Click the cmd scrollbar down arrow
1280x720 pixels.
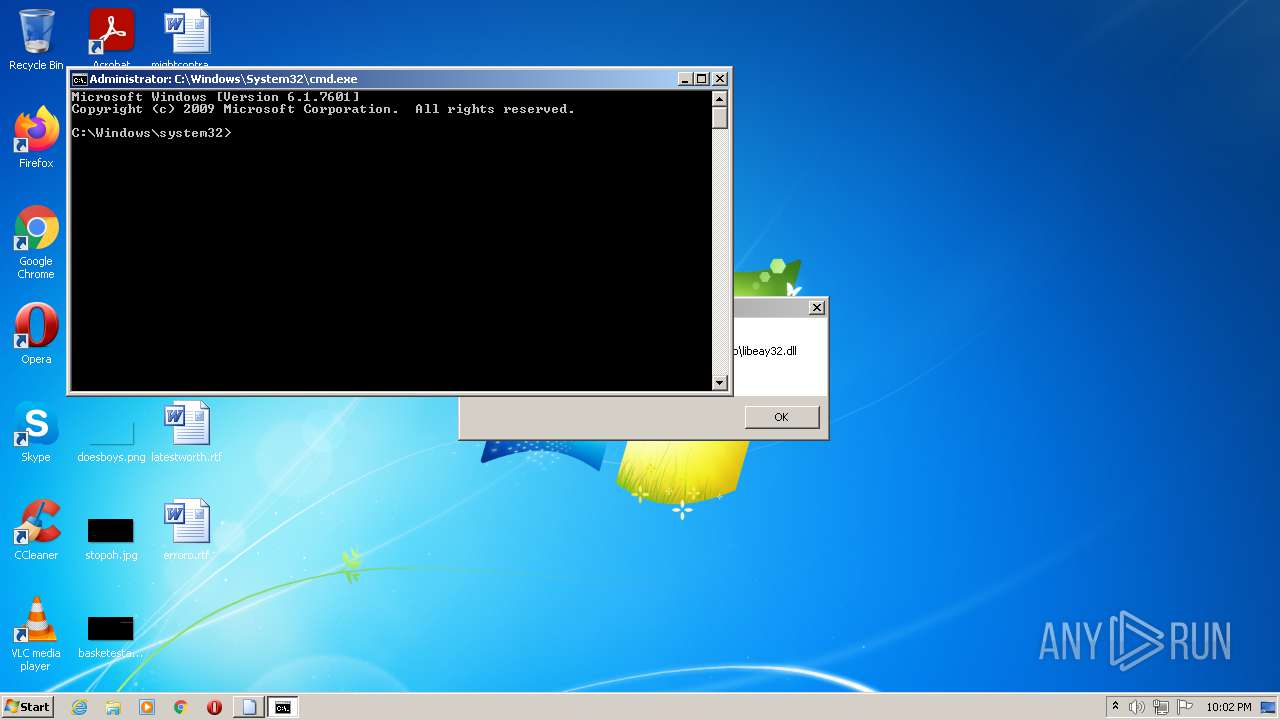[x=719, y=382]
